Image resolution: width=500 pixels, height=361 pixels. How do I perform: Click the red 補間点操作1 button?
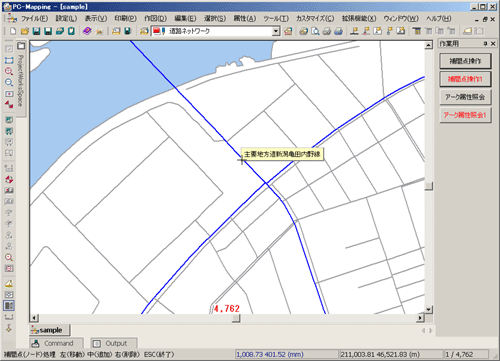(465, 79)
